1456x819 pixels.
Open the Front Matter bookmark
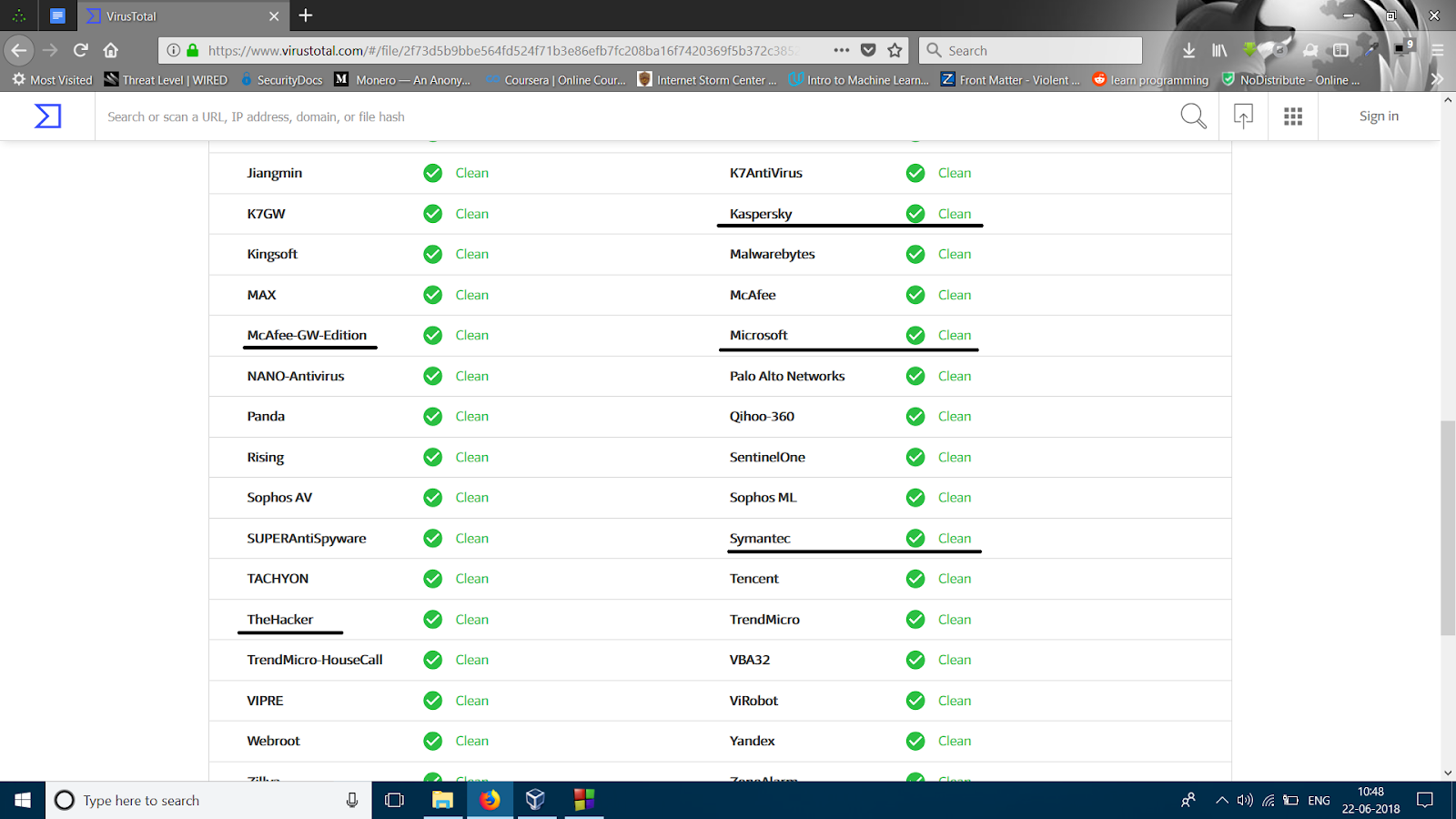tap(1010, 80)
